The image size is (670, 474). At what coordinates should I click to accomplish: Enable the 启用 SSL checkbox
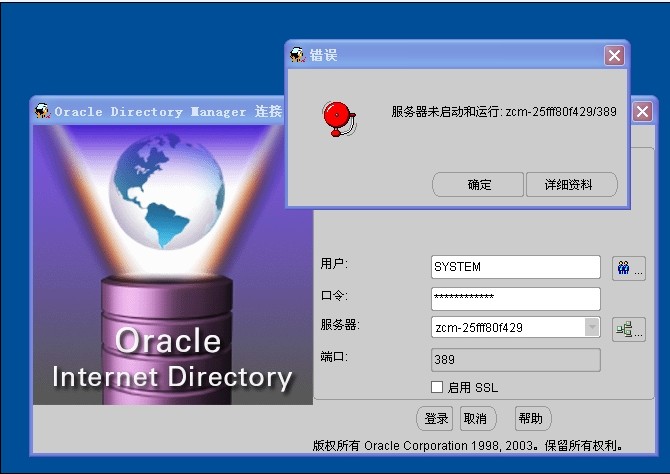click(x=437, y=387)
